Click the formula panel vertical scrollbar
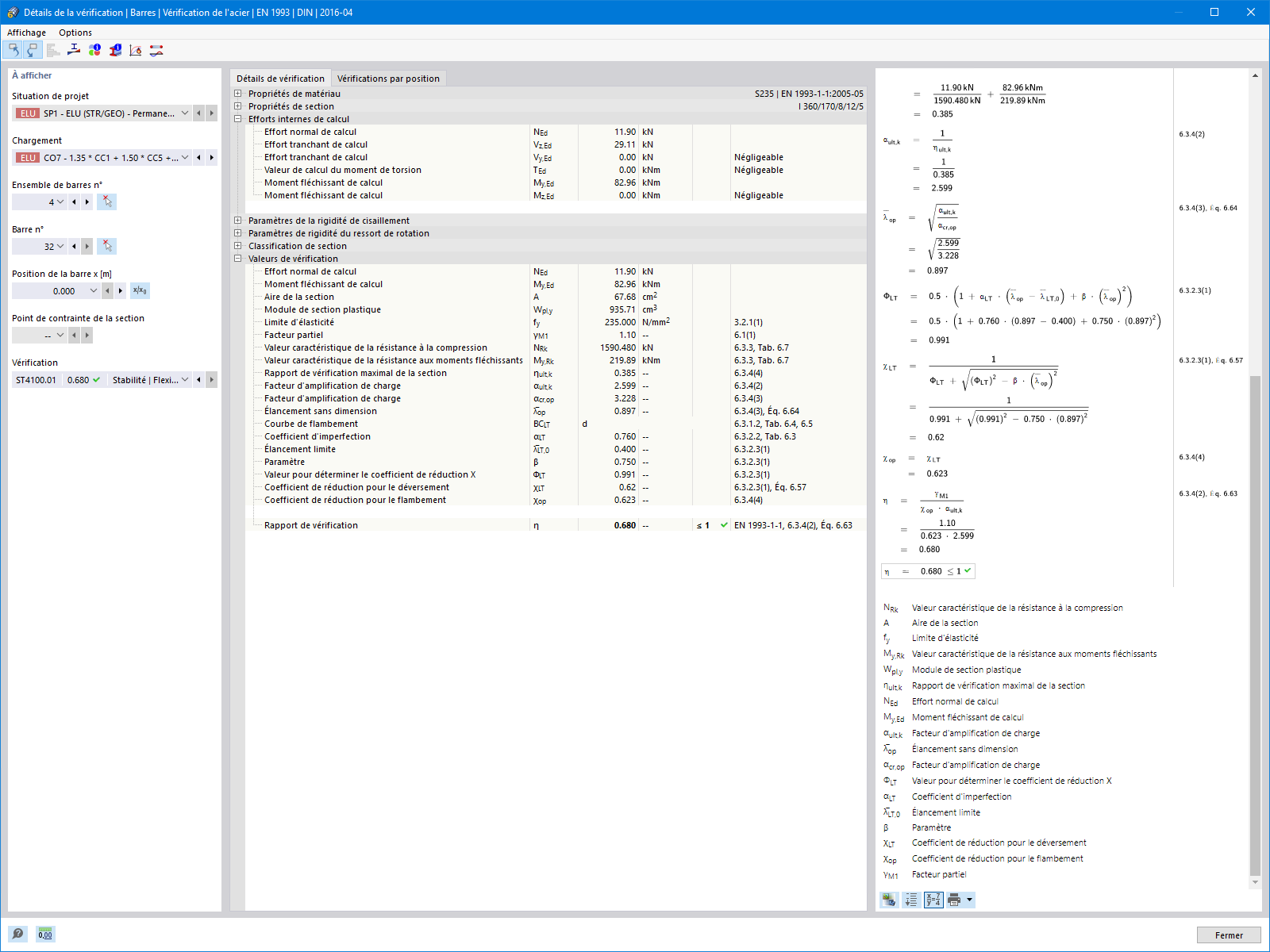 [x=1255, y=625]
